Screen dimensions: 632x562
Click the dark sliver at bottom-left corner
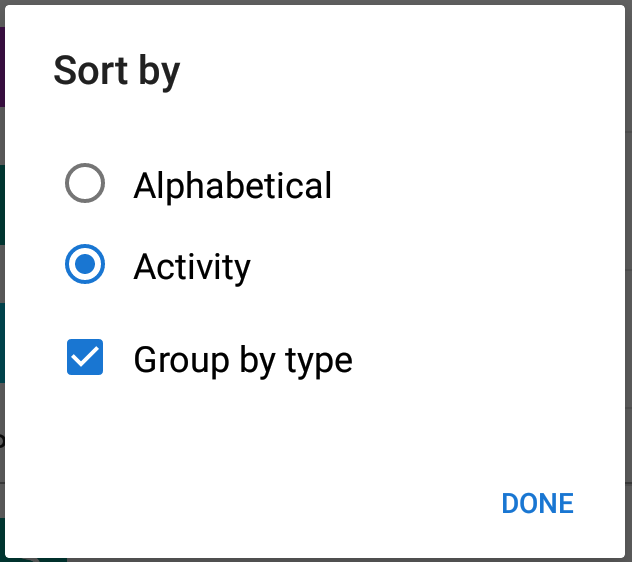pyautogui.click(x=3, y=540)
